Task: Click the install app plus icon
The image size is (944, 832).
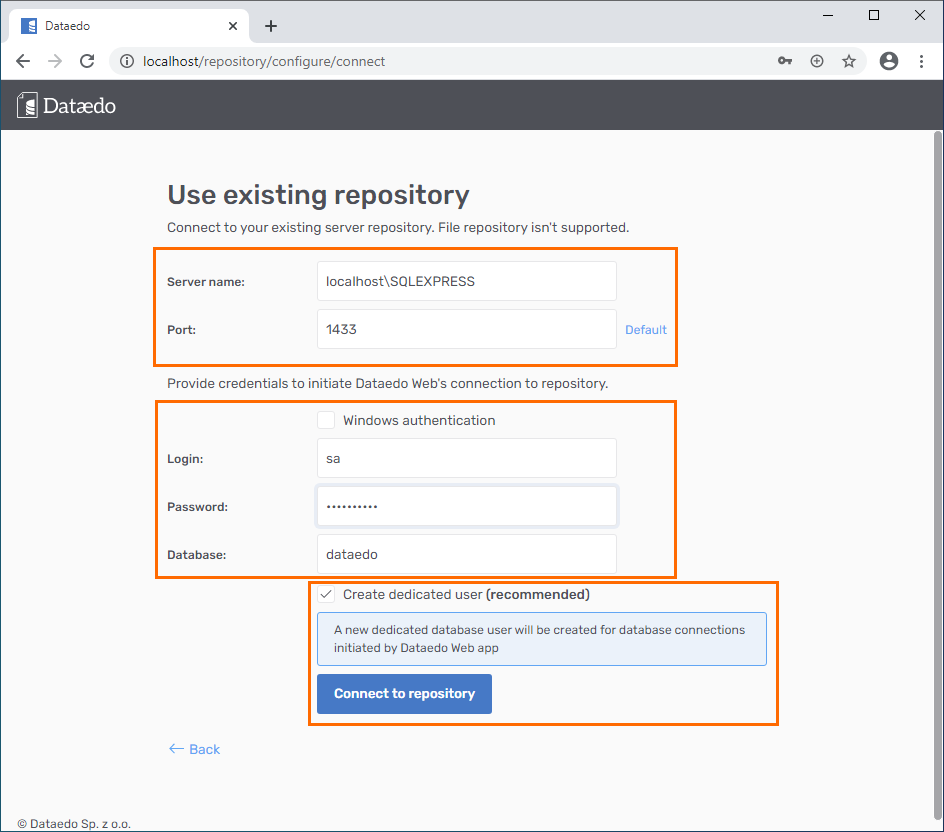Action: [817, 61]
